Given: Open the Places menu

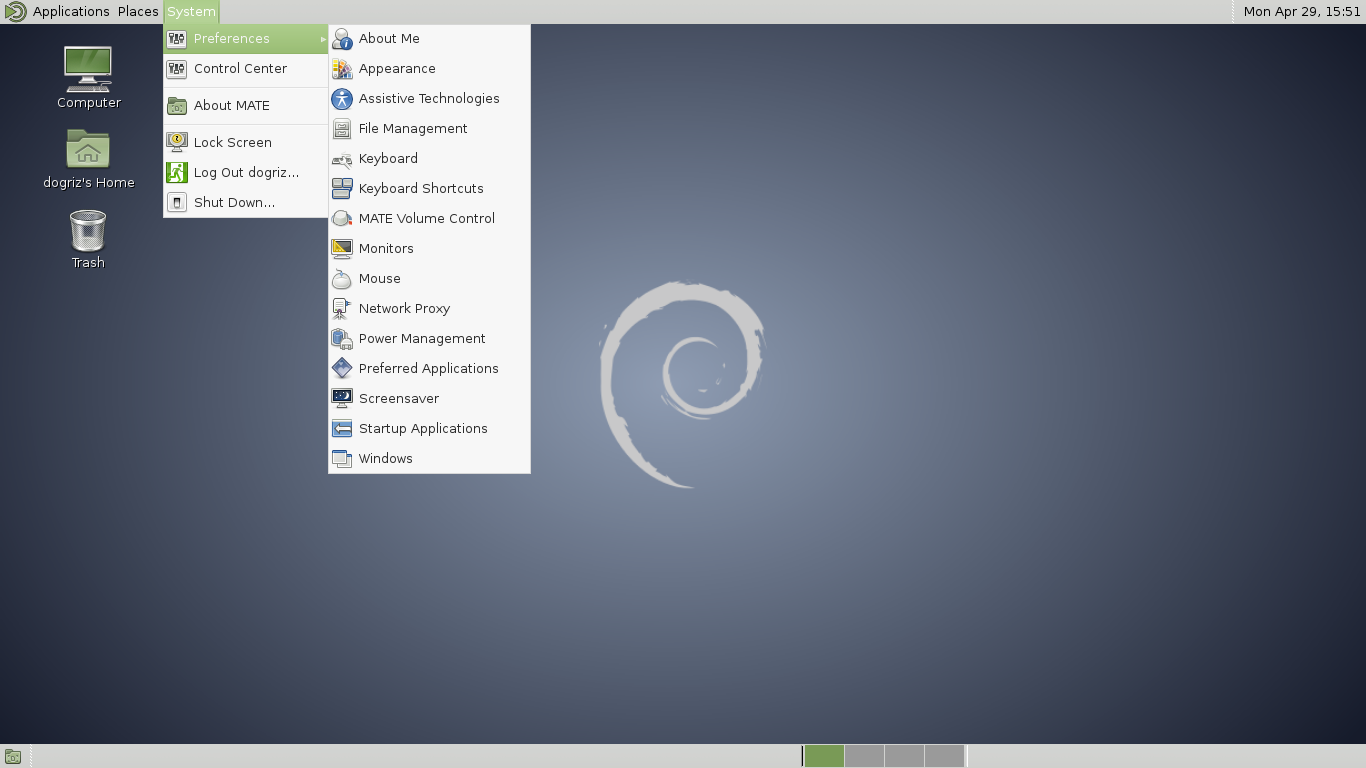Looking at the screenshot, I should pyautogui.click(x=138, y=12).
